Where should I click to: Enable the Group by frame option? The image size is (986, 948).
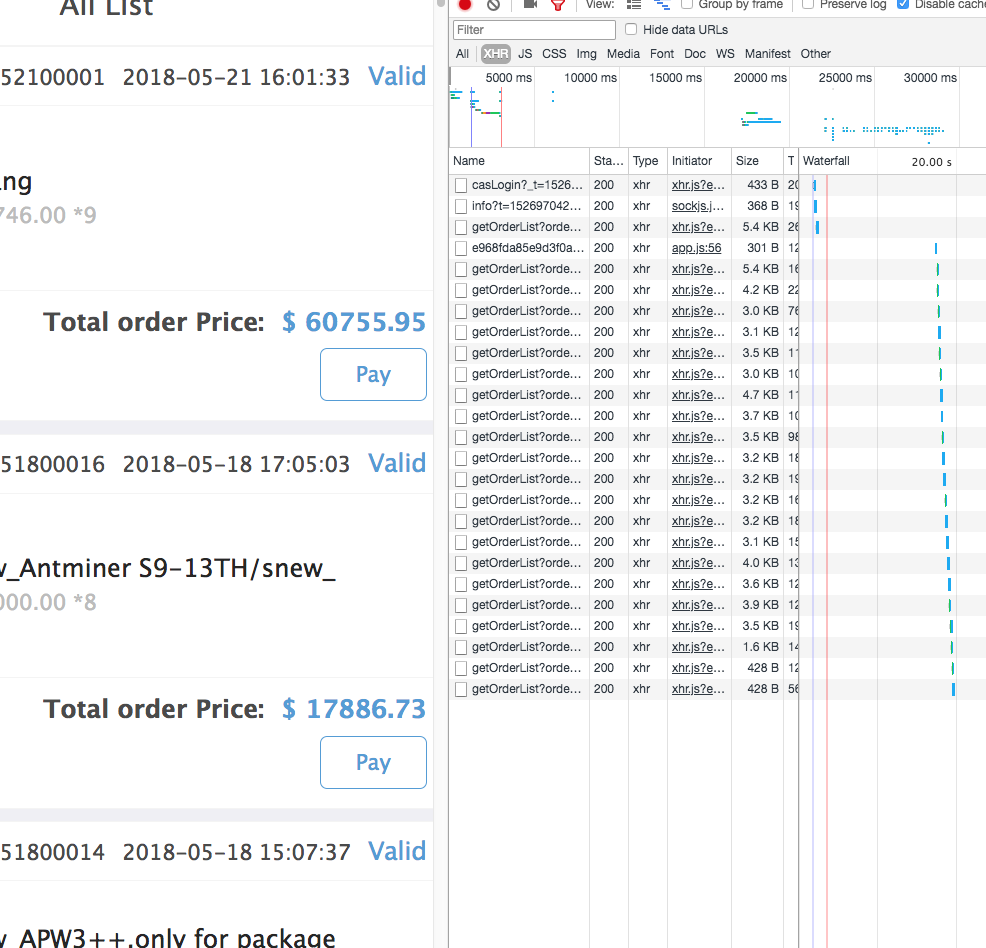pyautogui.click(x=687, y=5)
